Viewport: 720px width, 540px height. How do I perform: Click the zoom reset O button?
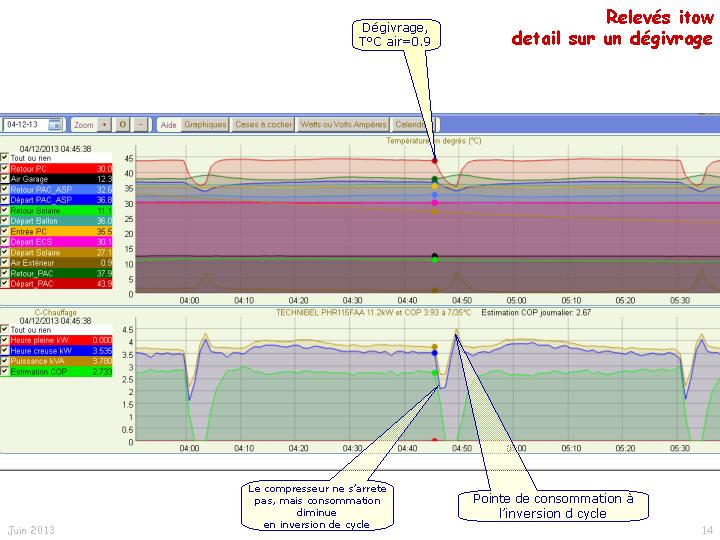[x=122, y=125]
